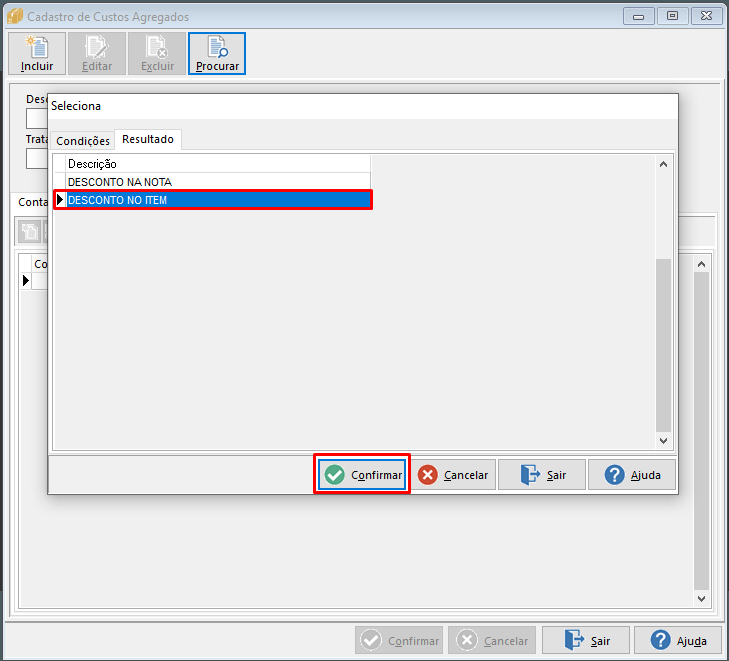
Task: Click Sair in the Seleciona dialog
Action: coord(542,475)
